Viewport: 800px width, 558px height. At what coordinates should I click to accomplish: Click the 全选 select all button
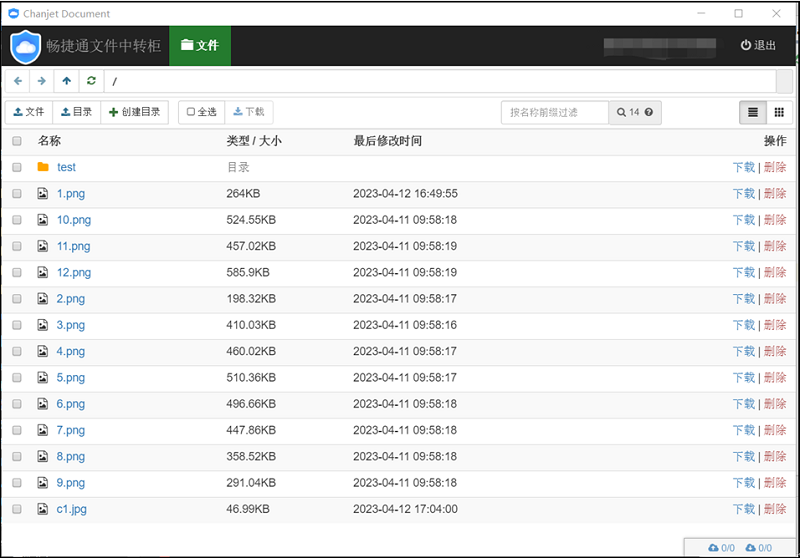point(202,112)
